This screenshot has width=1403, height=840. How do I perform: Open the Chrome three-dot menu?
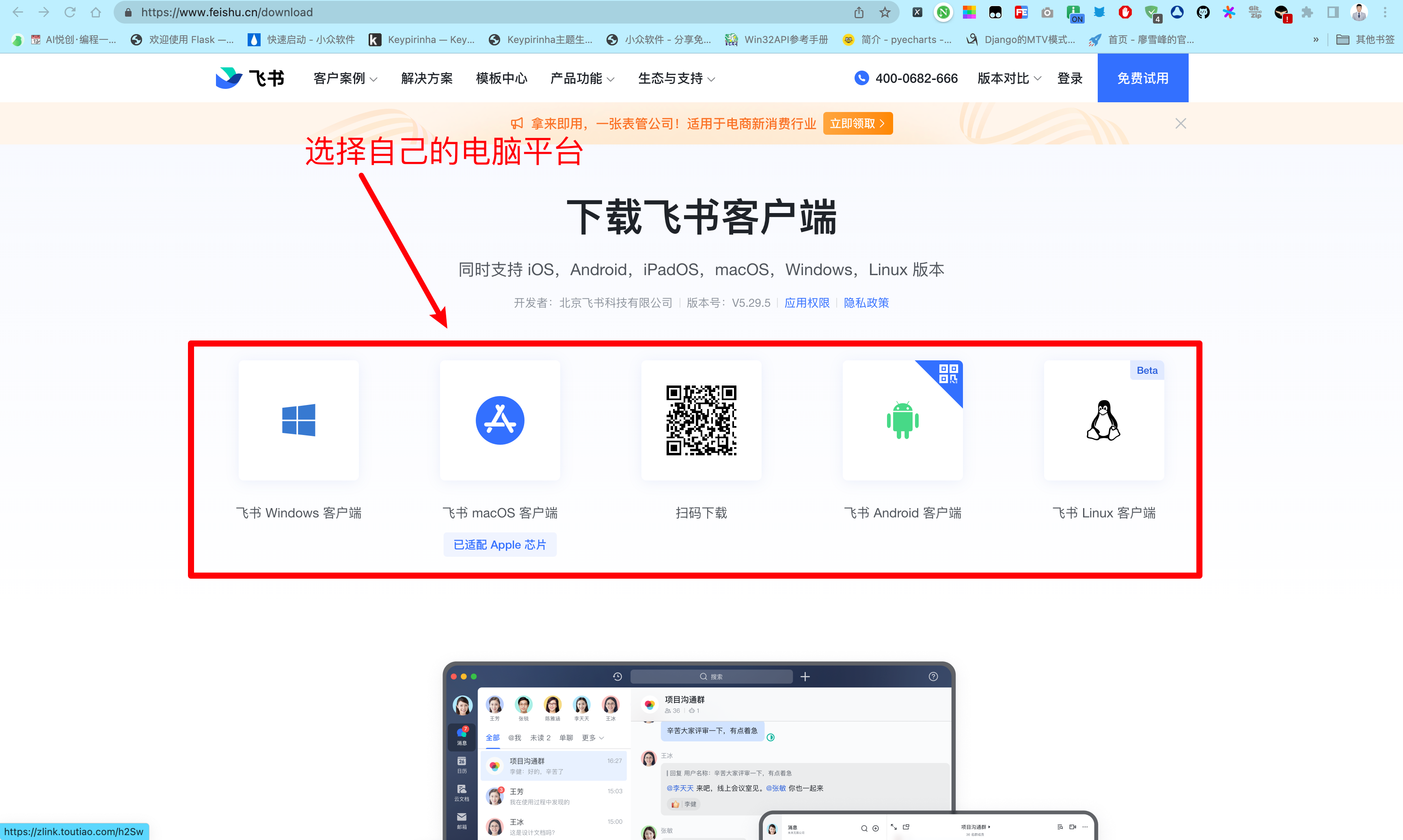point(1386,12)
